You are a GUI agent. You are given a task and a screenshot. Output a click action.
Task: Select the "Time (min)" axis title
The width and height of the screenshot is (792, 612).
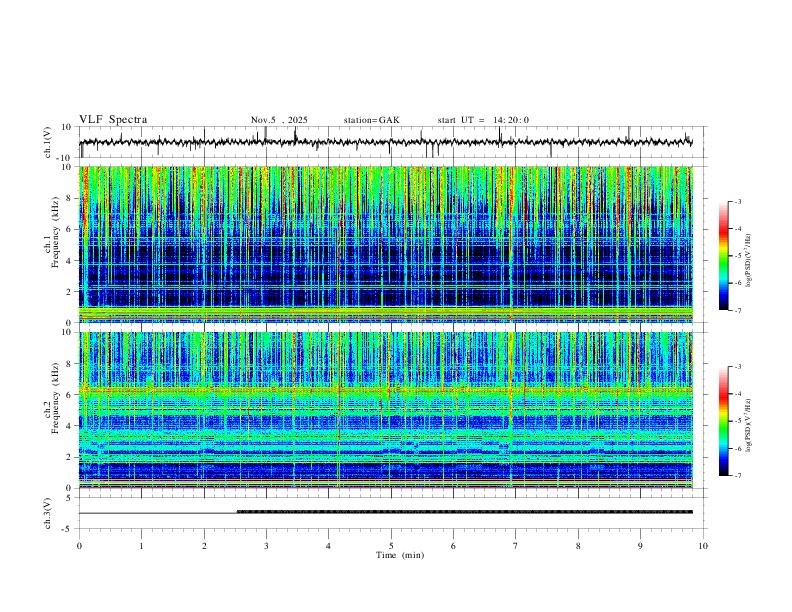[x=400, y=555]
